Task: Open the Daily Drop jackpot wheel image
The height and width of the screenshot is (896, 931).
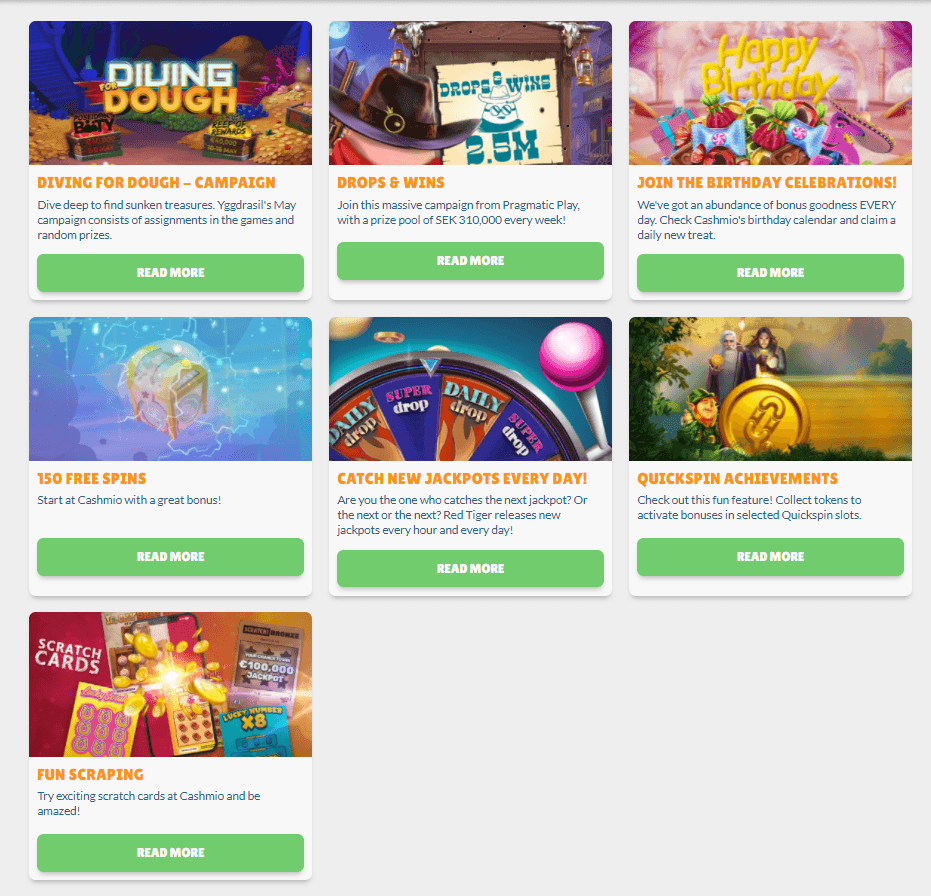Action: pyautogui.click(x=470, y=389)
